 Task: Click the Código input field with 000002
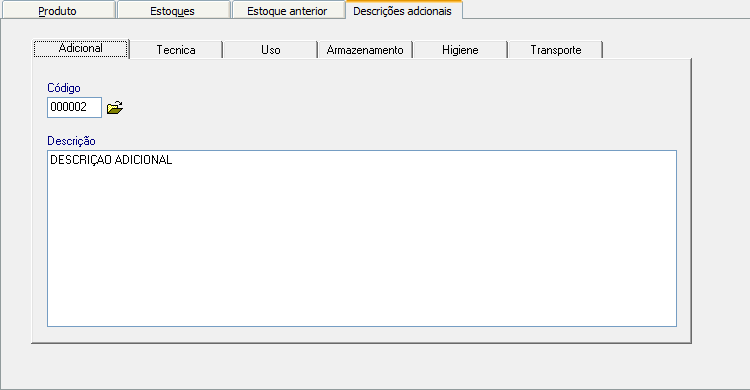pyautogui.click(x=75, y=107)
